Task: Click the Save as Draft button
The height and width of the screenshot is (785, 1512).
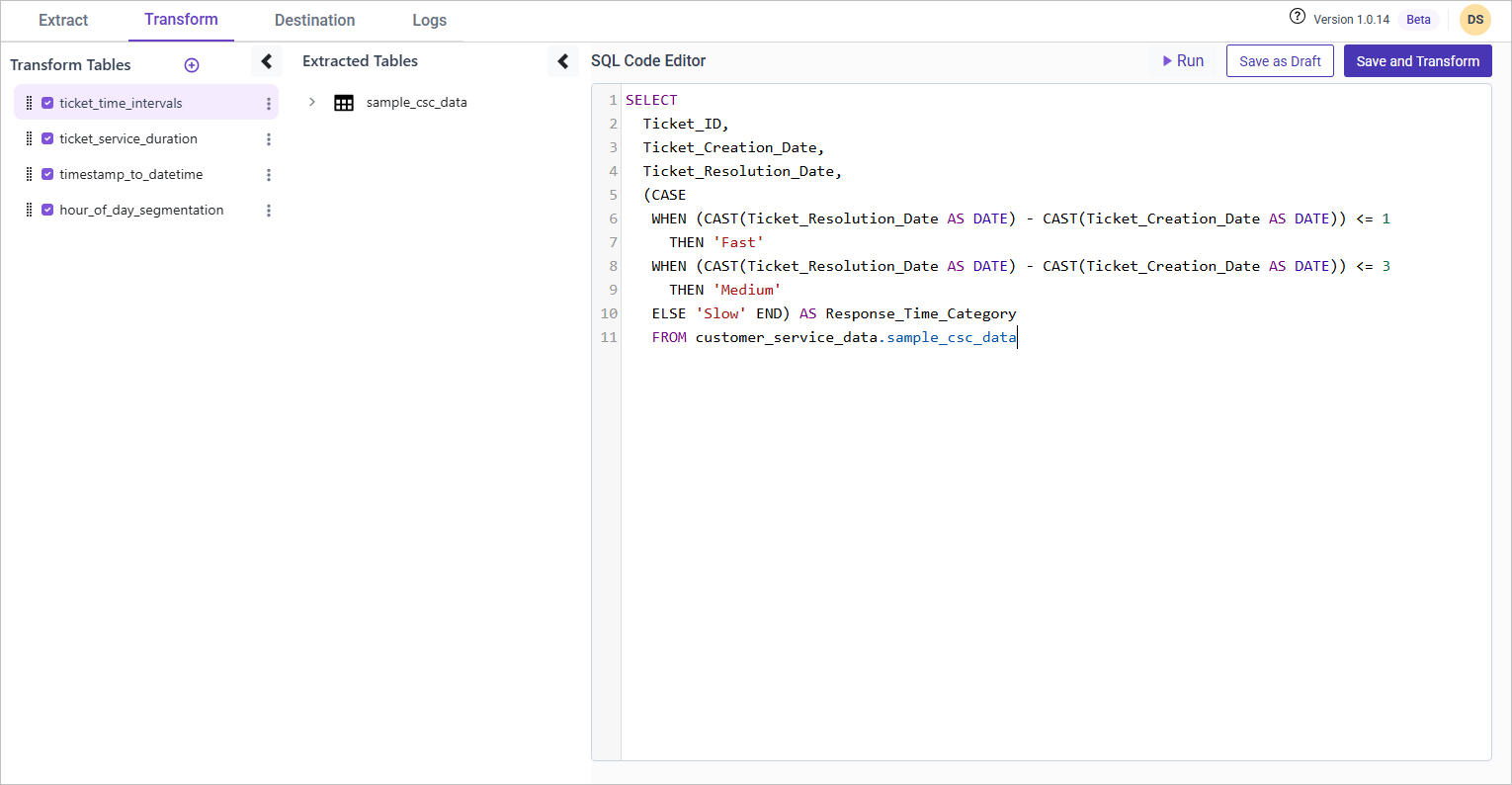Action: pos(1280,61)
